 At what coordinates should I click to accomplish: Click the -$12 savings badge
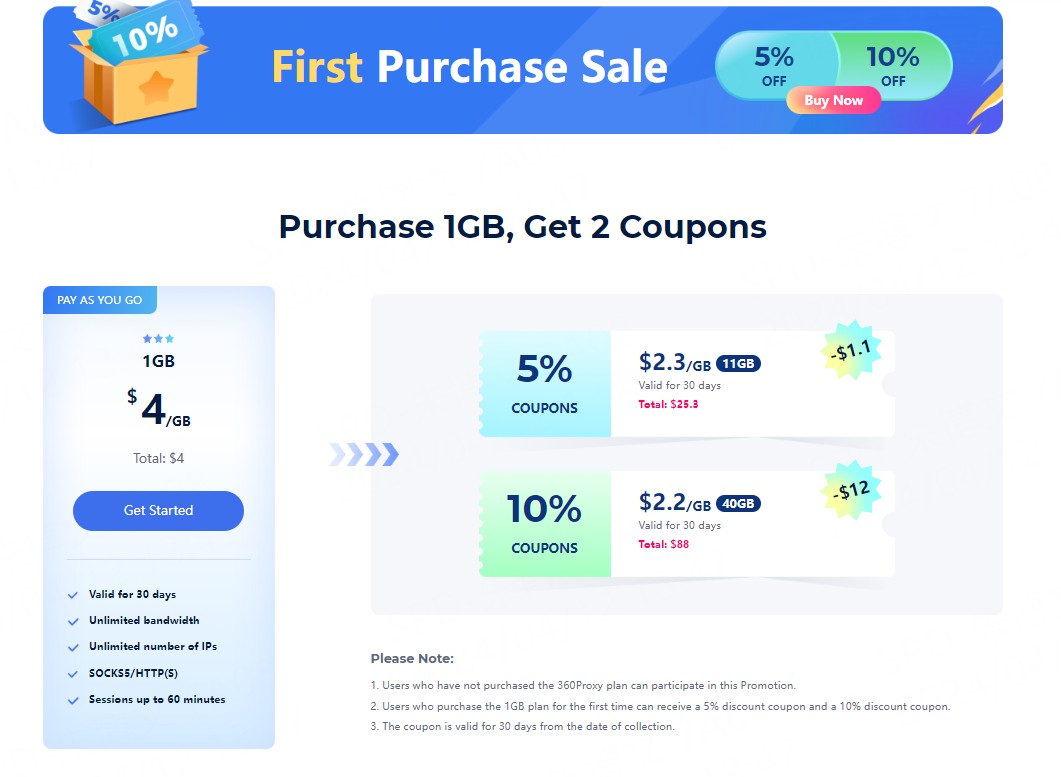pyautogui.click(x=851, y=491)
